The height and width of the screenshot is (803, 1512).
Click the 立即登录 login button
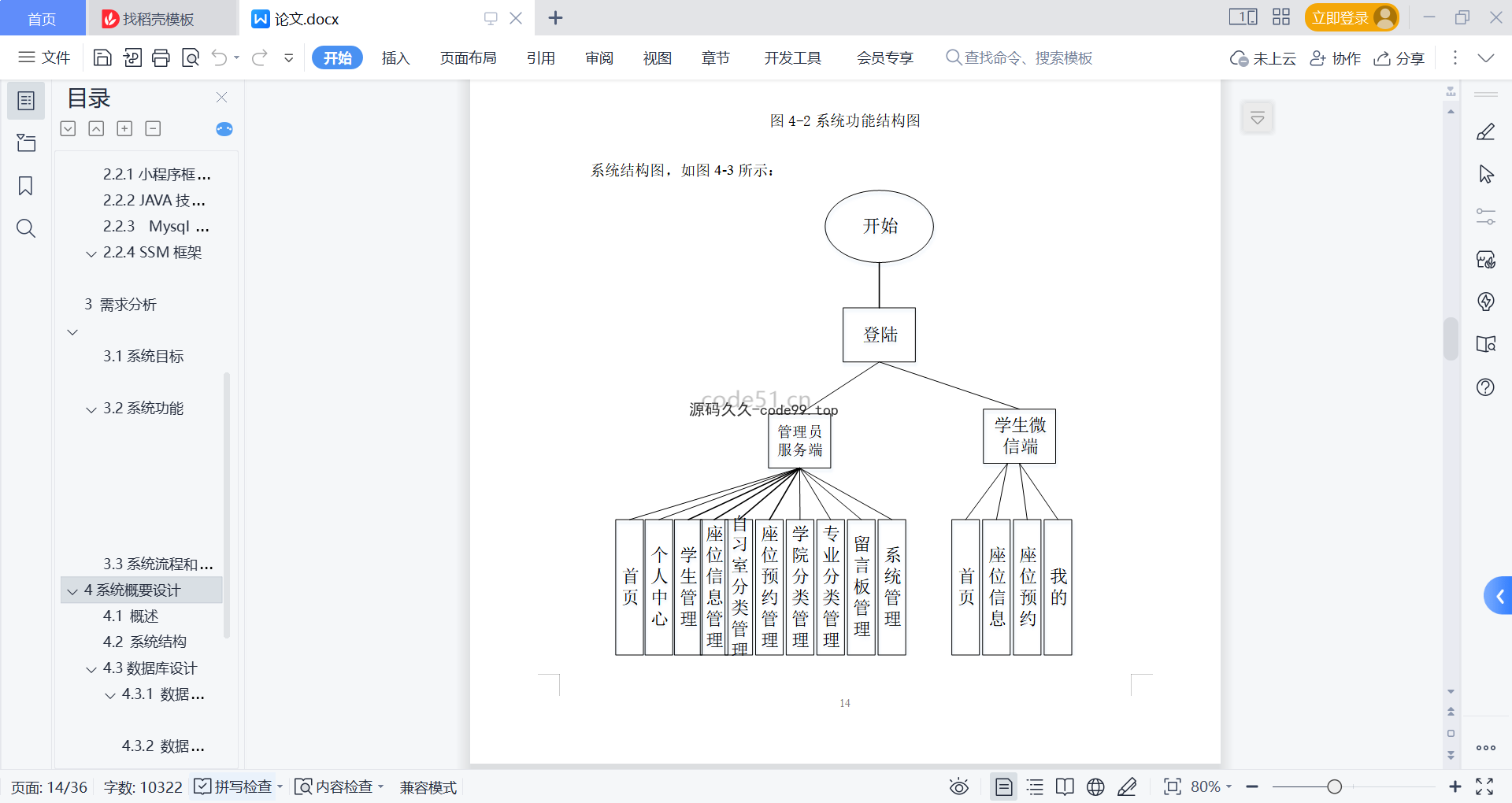[1351, 17]
